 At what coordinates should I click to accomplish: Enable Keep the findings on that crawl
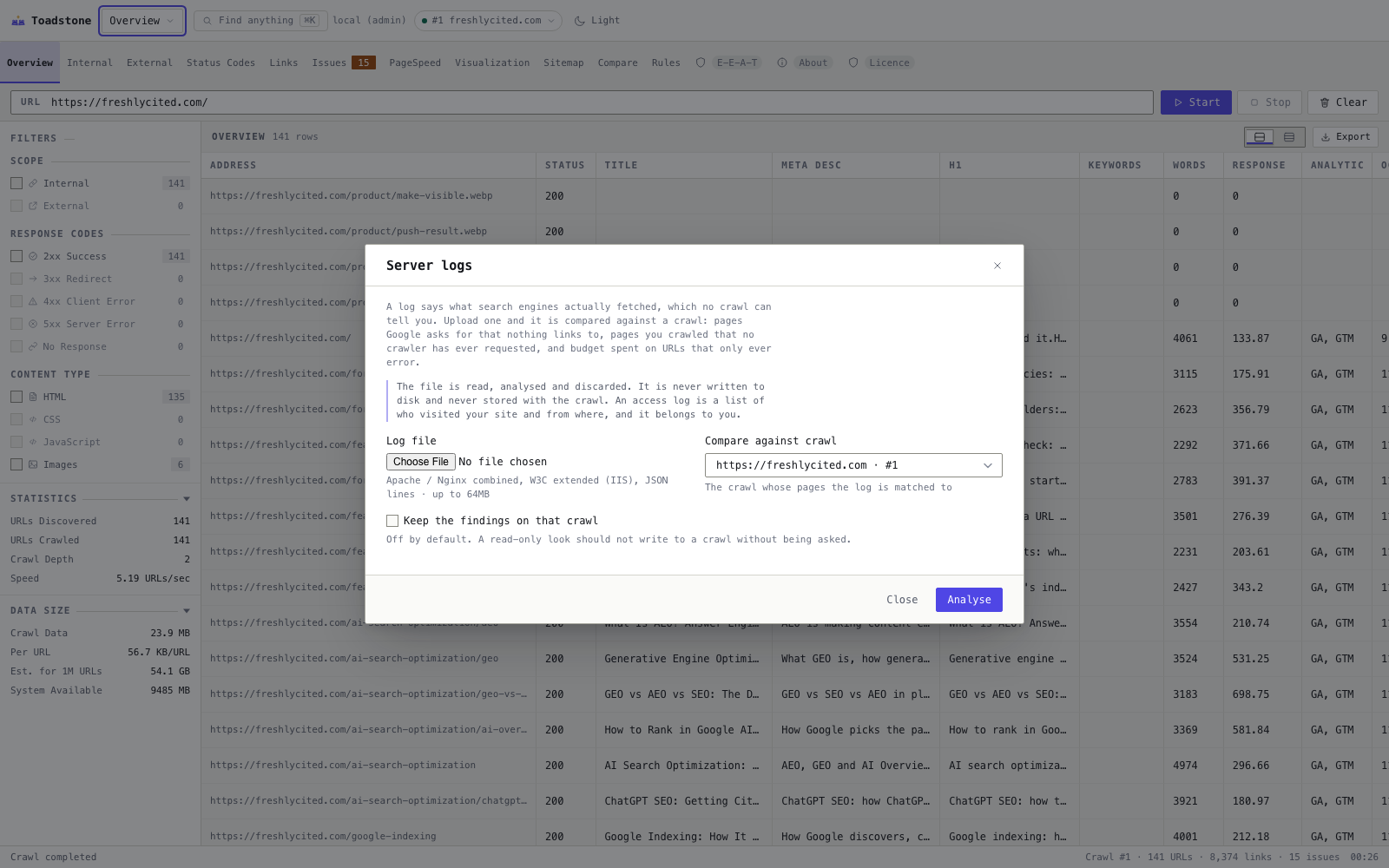[392, 521]
